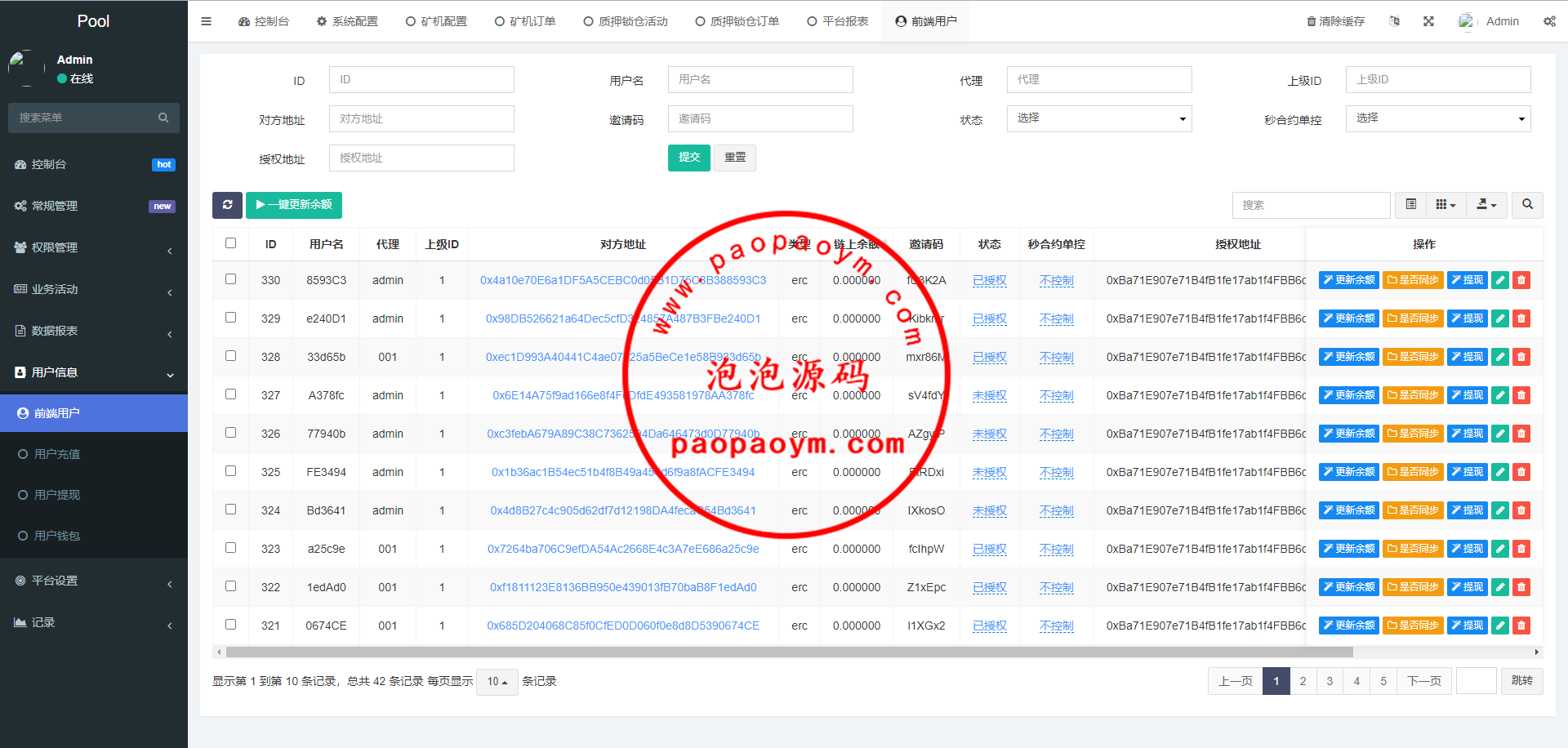The image size is (1568, 748).
Task: Click the sidebar menu search magnifier icon
Action: point(163,118)
